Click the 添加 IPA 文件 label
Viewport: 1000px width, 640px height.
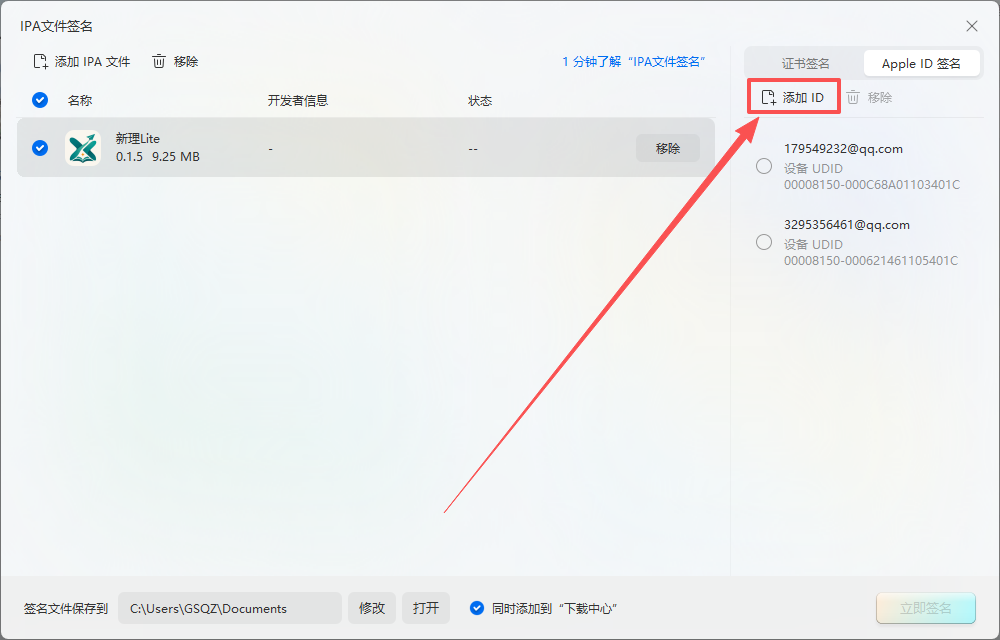(x=92, y=62)
